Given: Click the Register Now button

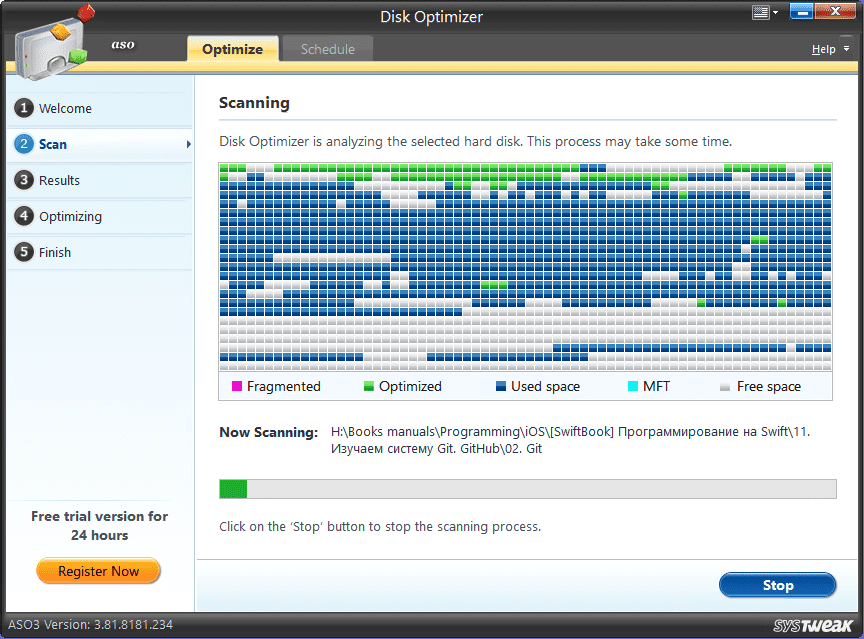Looking at the screenshot, I should [x=99, y=571].
